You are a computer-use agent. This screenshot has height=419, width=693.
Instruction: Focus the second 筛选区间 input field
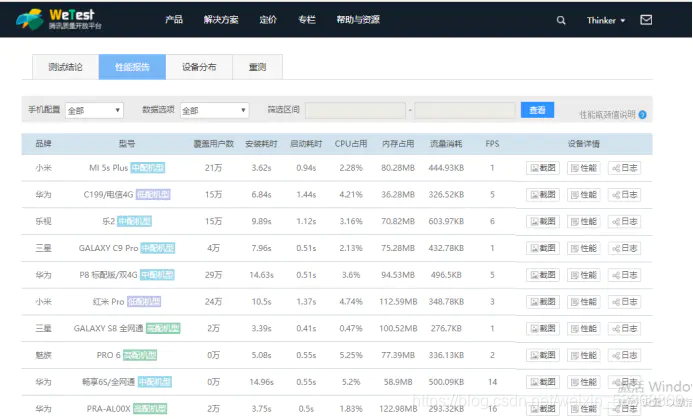tap(465, 110)
